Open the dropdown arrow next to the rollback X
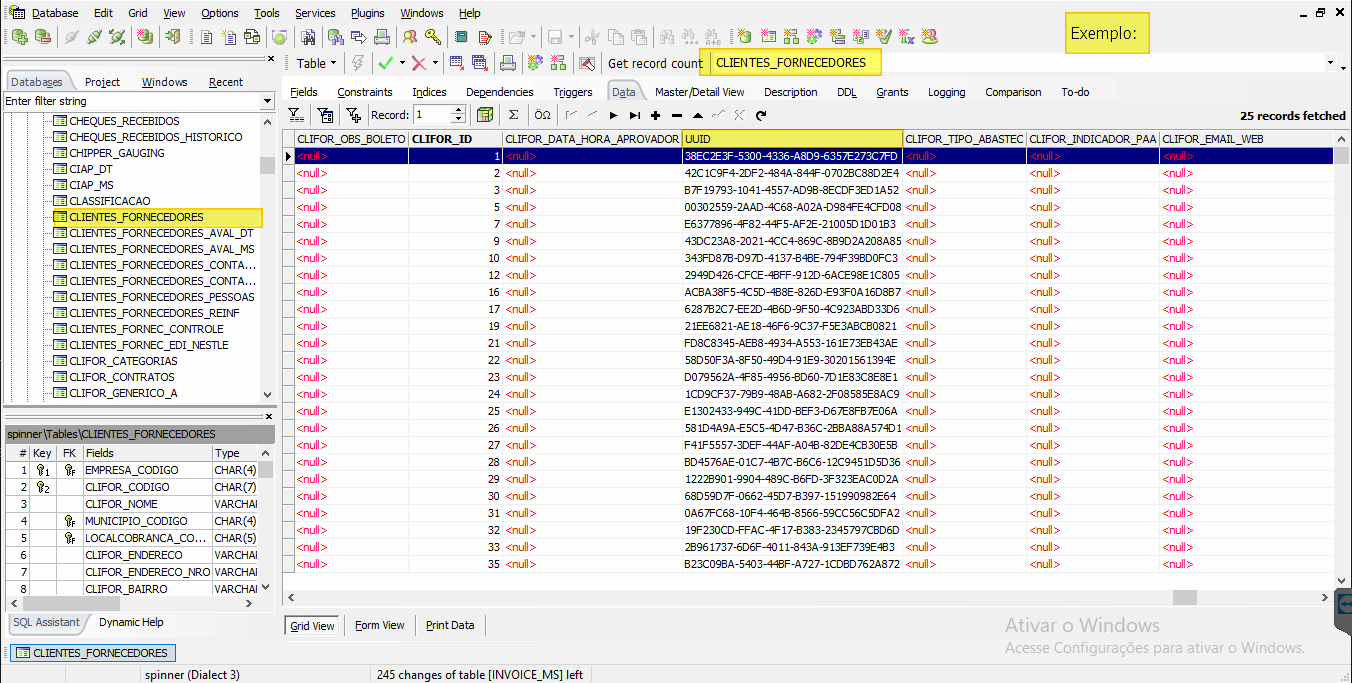 tap(435, 62)
